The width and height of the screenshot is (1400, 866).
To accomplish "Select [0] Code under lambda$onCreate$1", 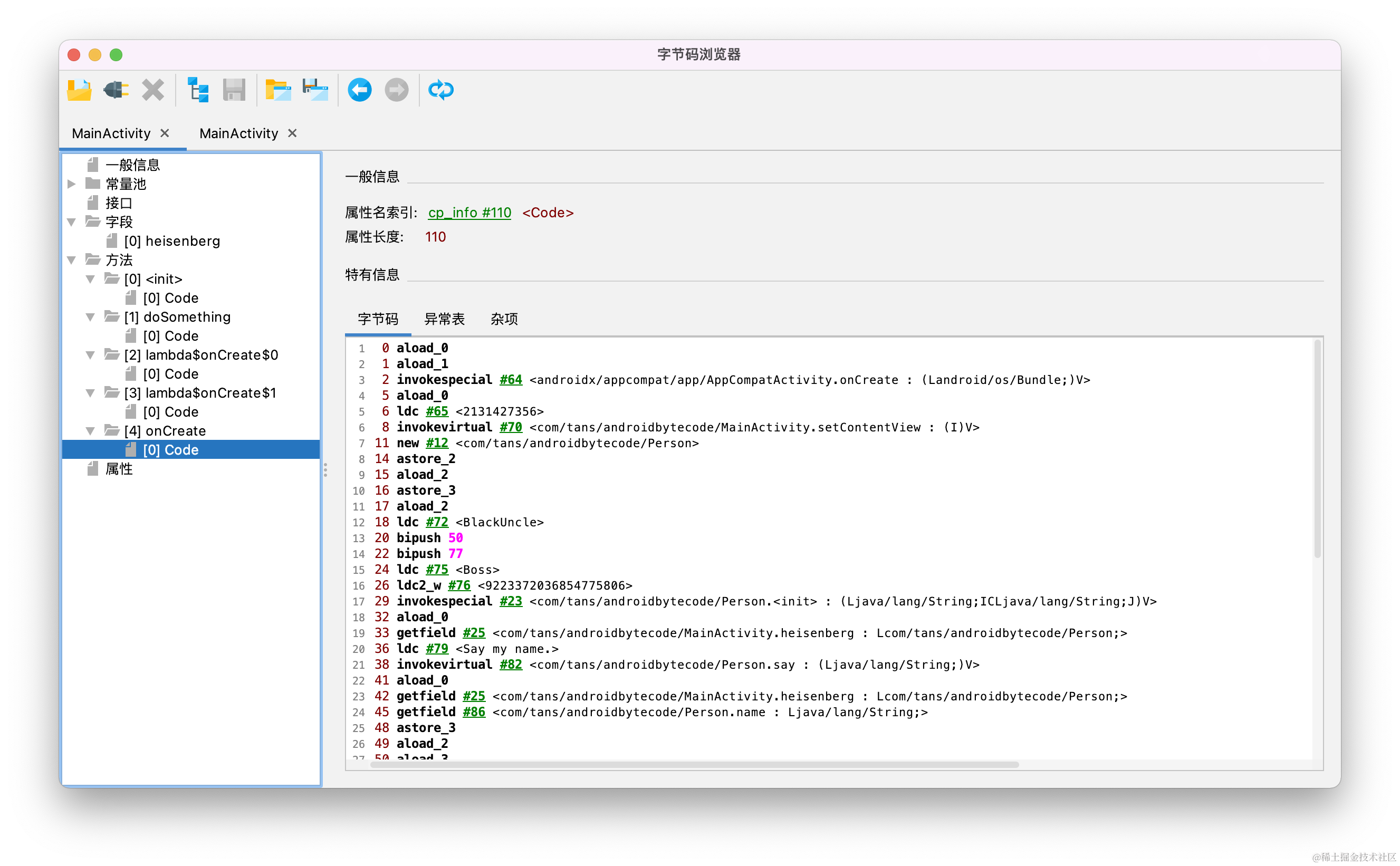I will pyautogui.click(x=171, y=412).
